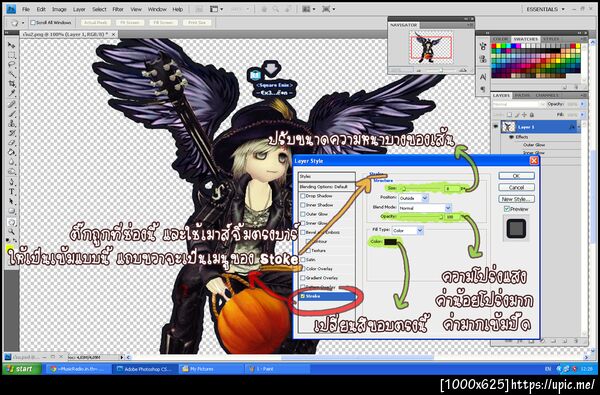Click the Actual Pixels button
This screenshot has width=600, height=395.
[96, 23]
